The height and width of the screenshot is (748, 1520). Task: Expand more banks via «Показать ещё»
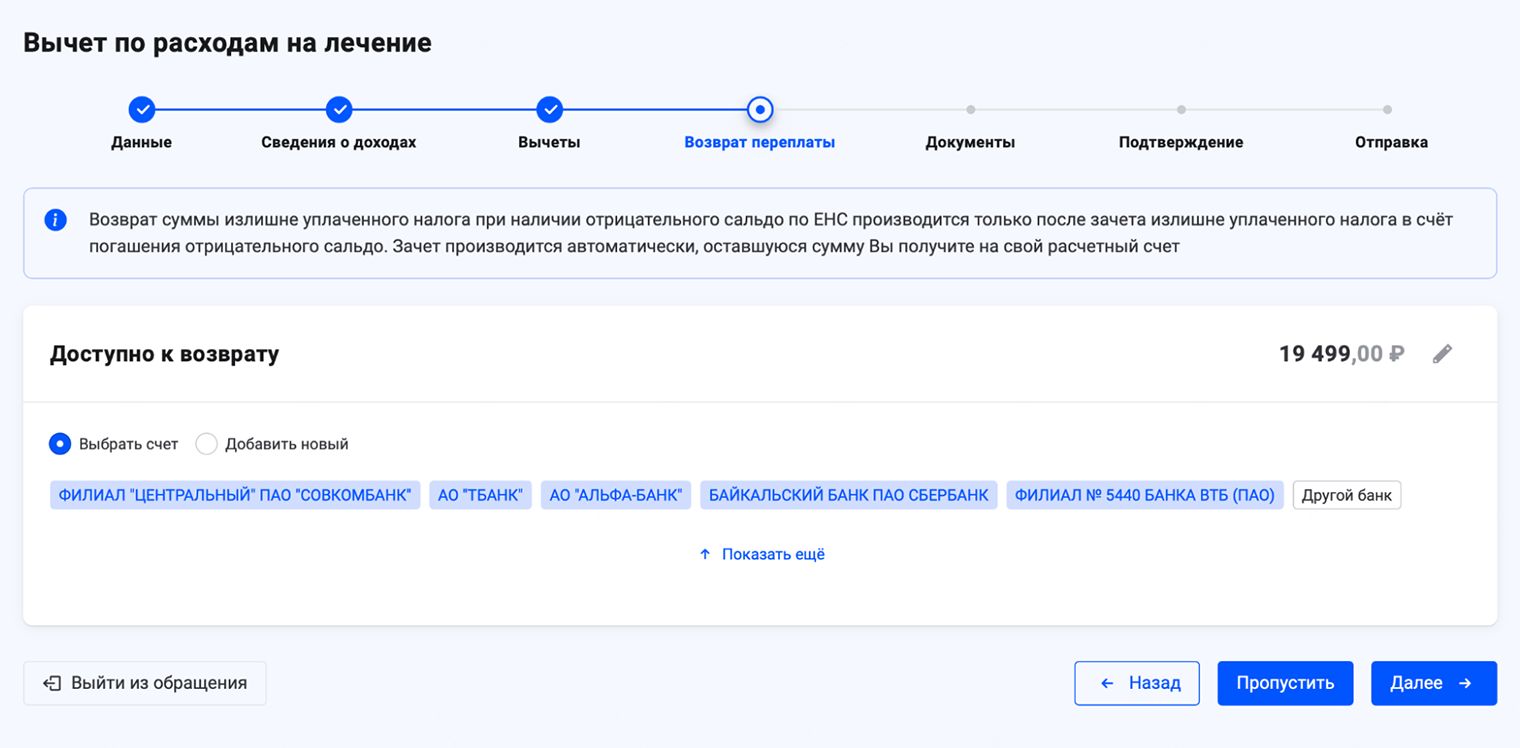point(772,553)
